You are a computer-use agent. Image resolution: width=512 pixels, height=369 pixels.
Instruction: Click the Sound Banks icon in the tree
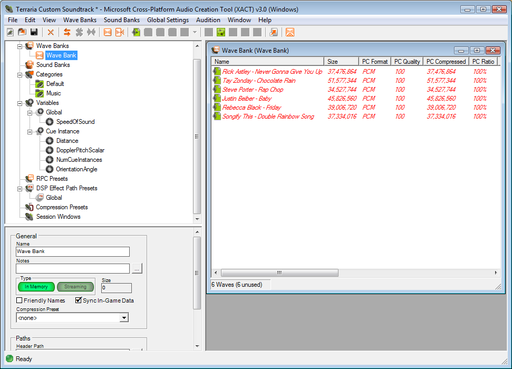[x=30, y=65]
